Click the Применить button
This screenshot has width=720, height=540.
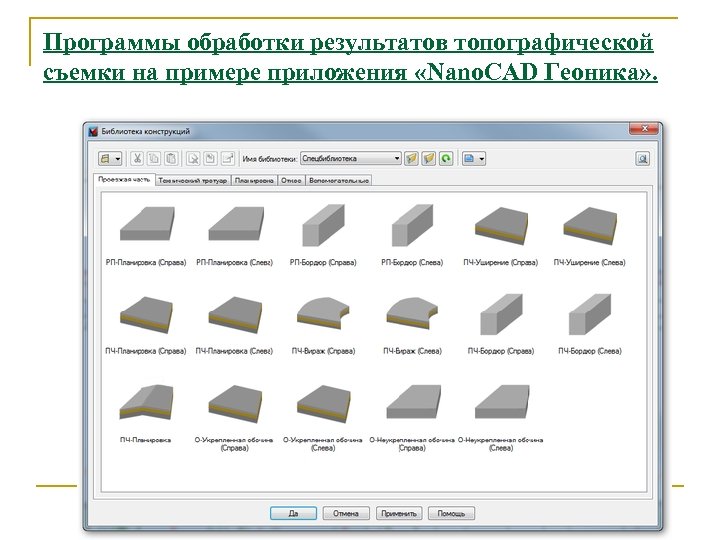[399, 513]
